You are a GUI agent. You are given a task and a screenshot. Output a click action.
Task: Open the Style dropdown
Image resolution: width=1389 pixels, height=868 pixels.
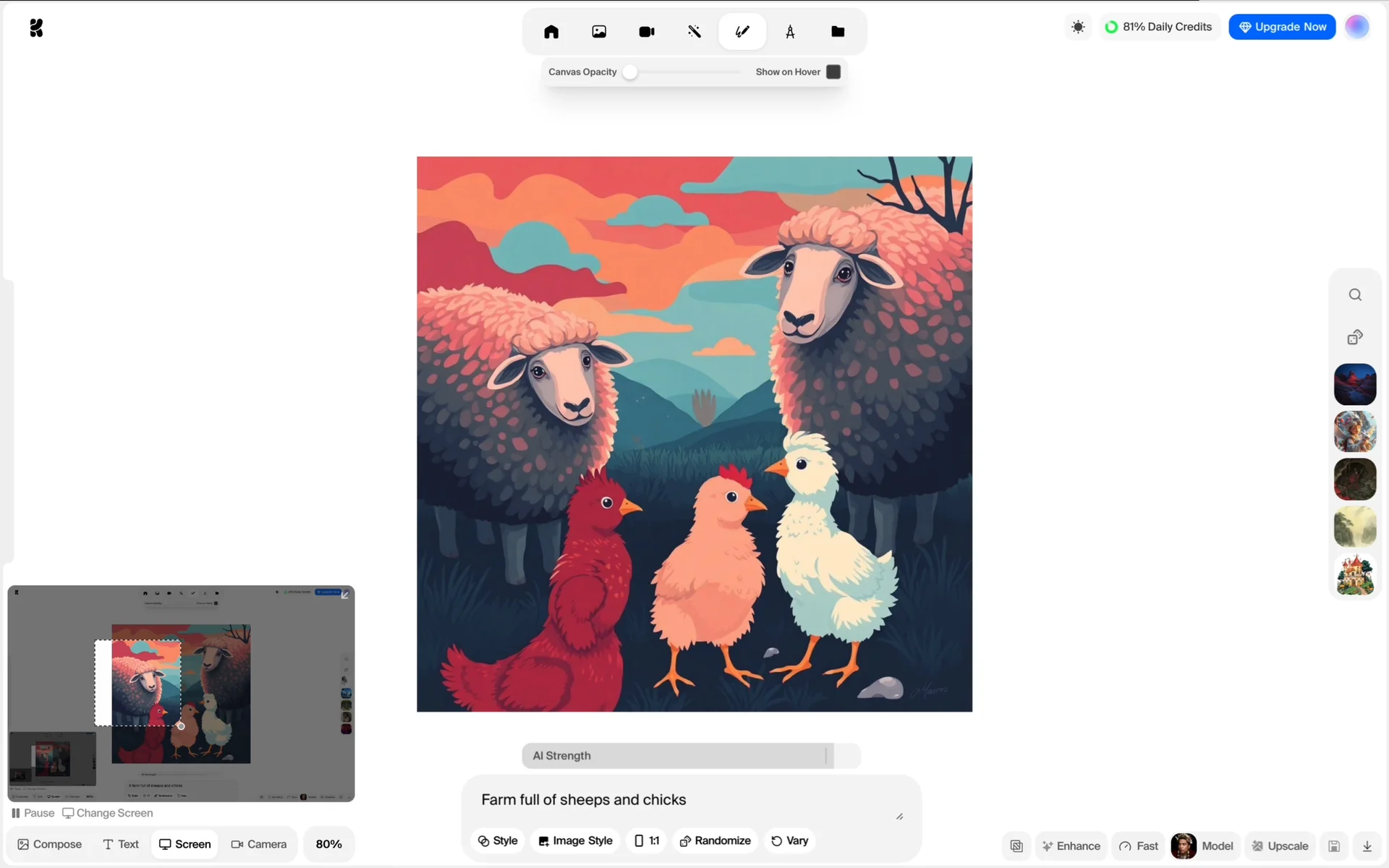(498, 841)
